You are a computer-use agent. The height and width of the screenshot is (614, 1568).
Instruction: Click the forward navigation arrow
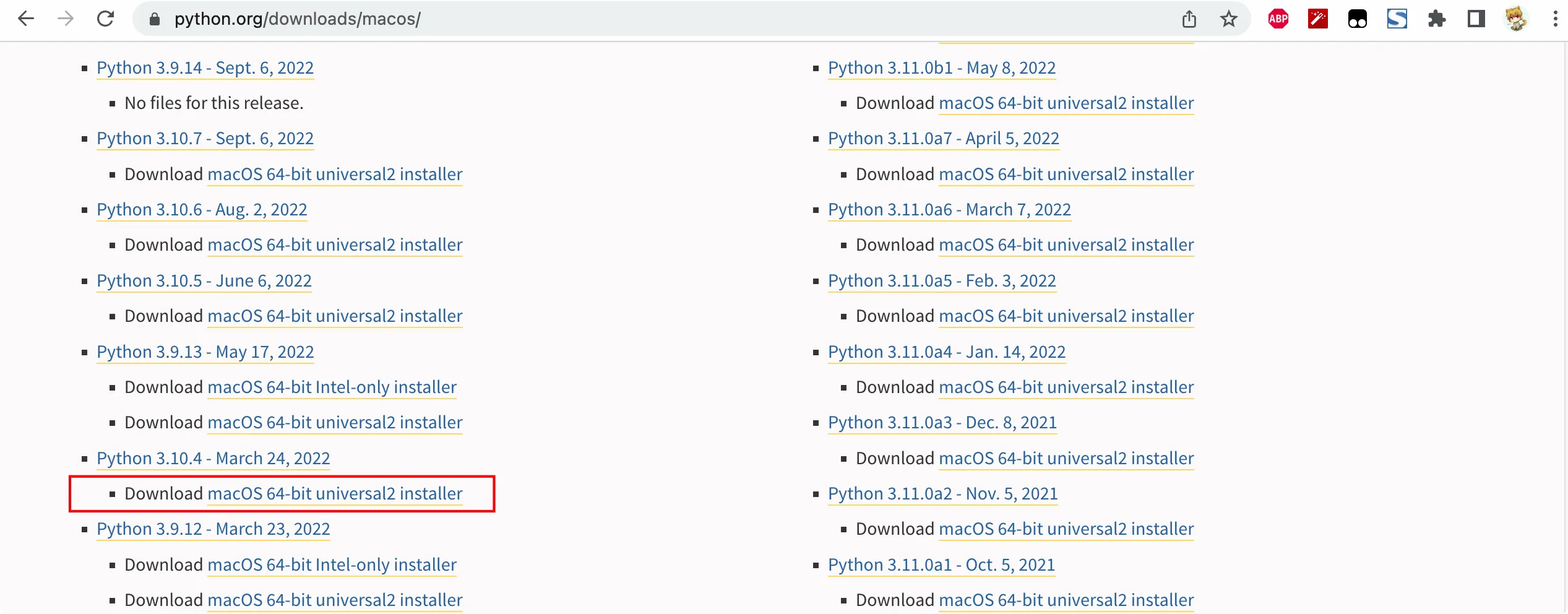(66, 19)
